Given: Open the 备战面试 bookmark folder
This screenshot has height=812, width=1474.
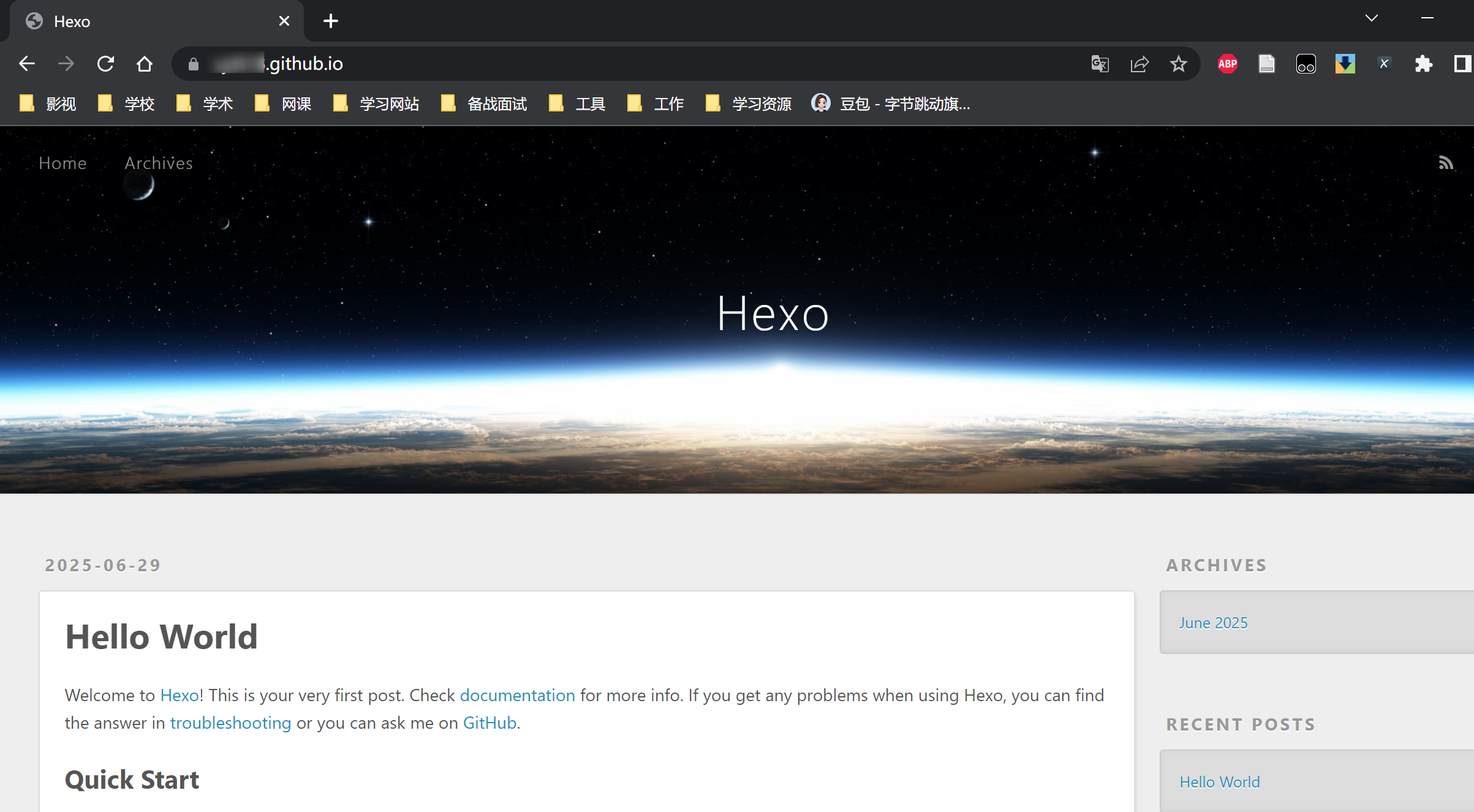Looking at the screenshot, I should pyautogui.click(x=484, y=103).
